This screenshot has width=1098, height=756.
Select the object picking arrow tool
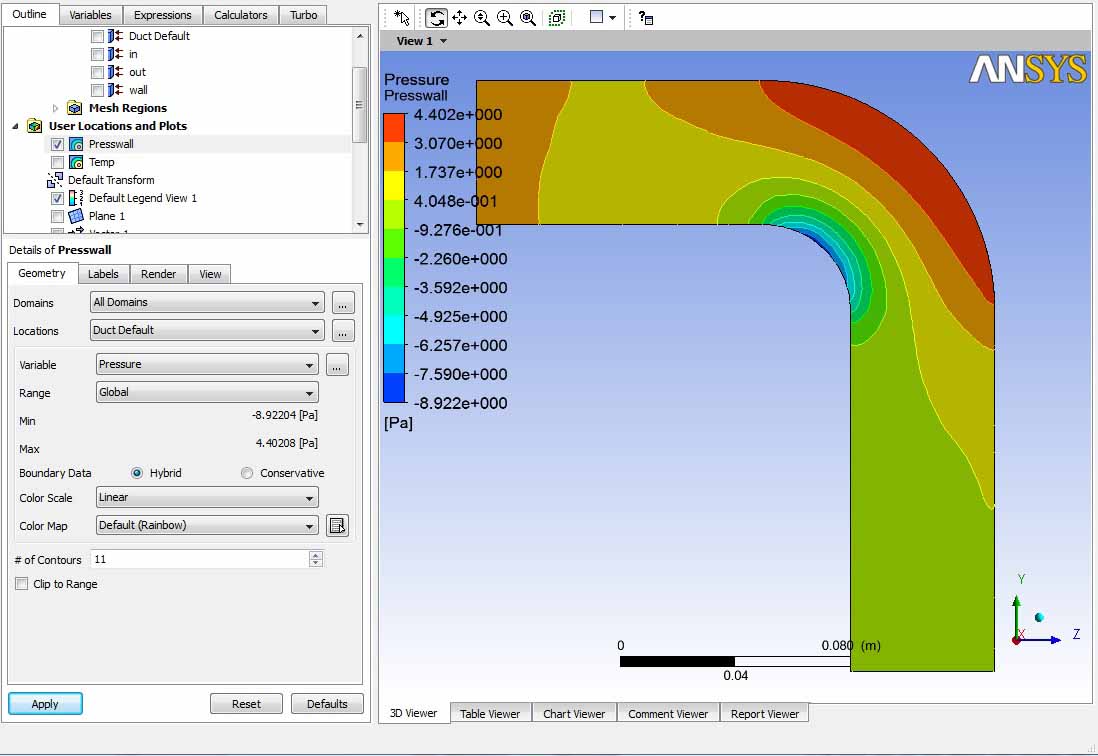(x=401, y=18)
